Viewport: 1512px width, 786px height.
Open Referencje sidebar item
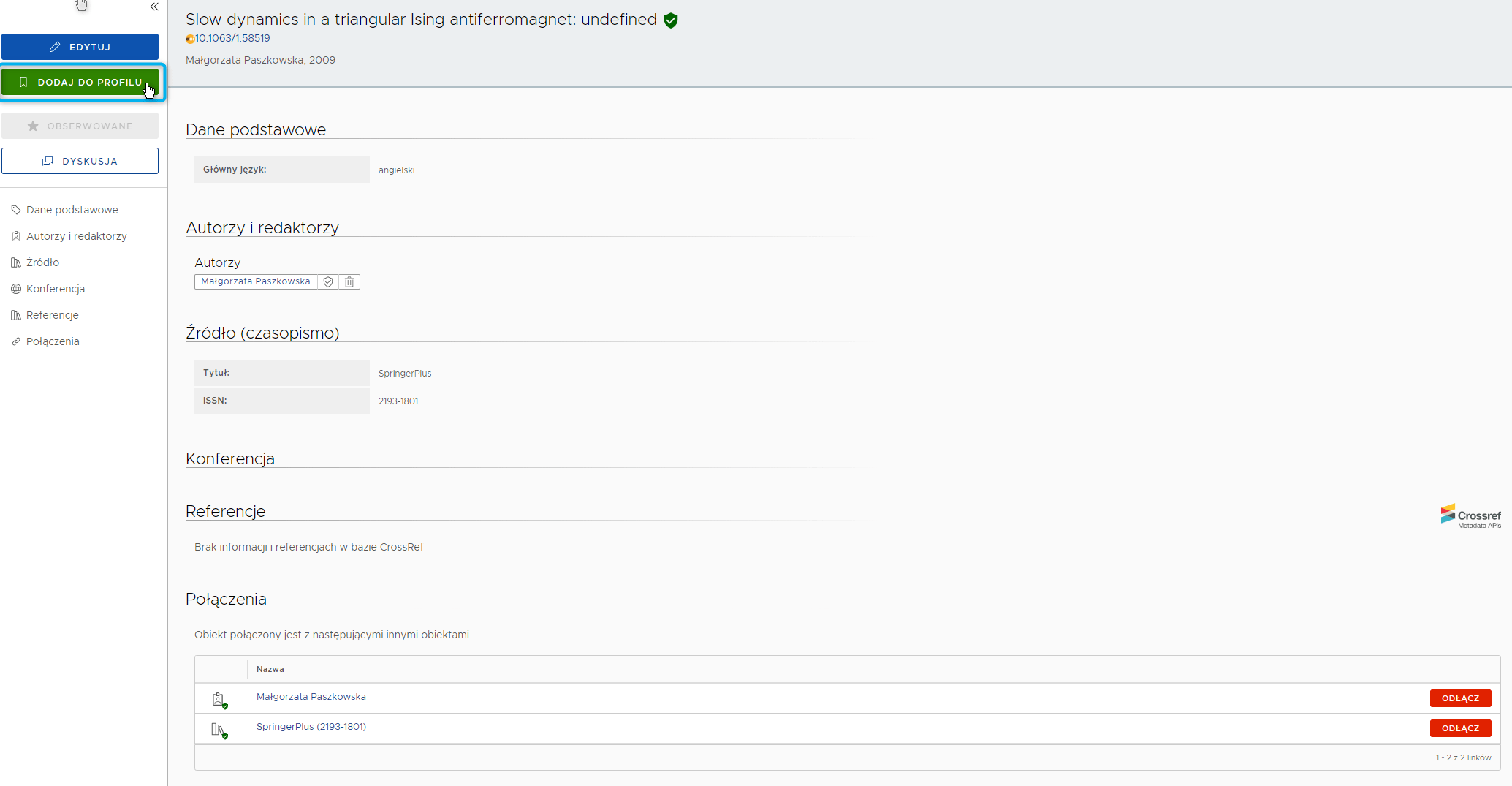tap(52, 315)
